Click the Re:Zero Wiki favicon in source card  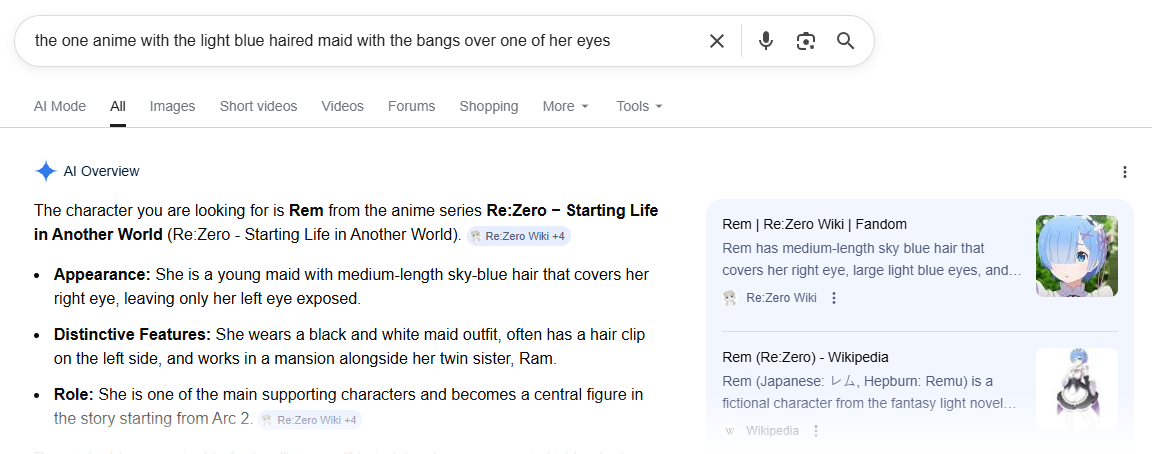pyautogui.click(x=730, y=298)
